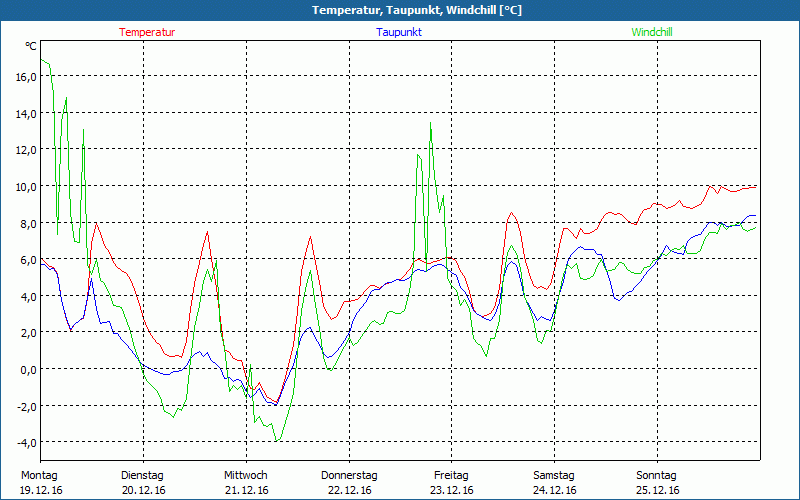Viewport: 800px width, 500px height.
Task: Click the date 19.12.16
Action: [41, 490]
